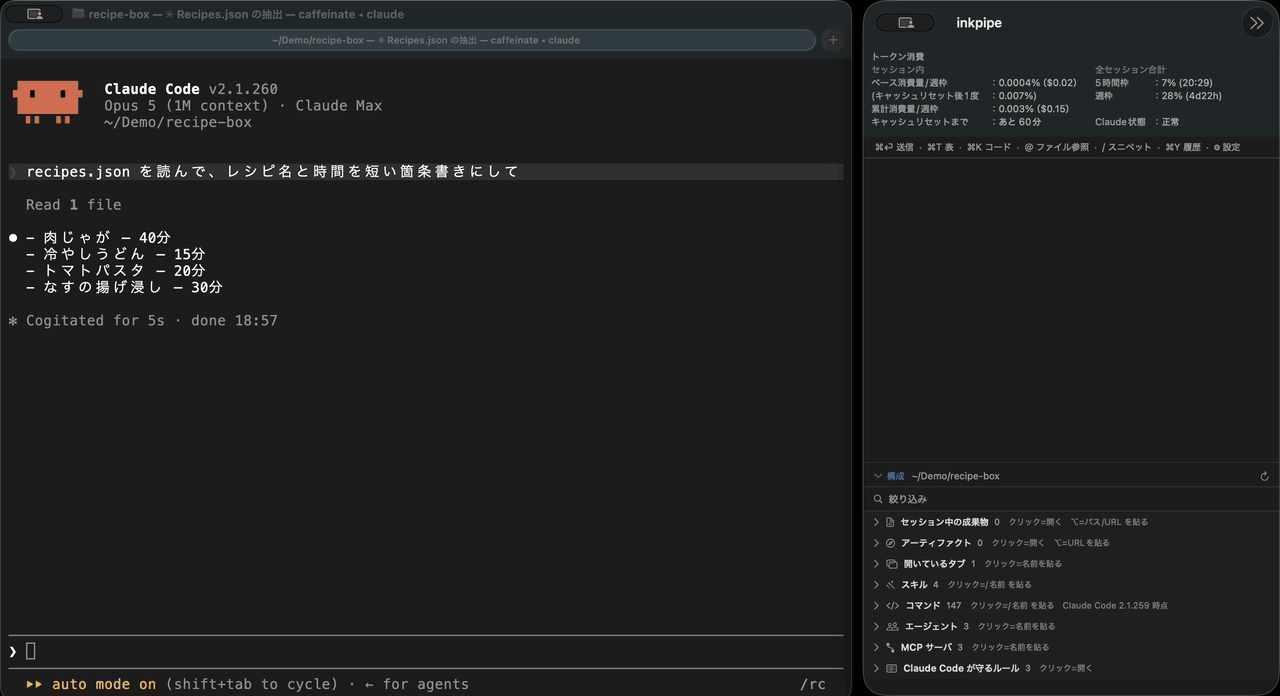Click the '肉じゃが — 40分' line
The height and width of the screenshot is (696, 1280).
point(98,238)
